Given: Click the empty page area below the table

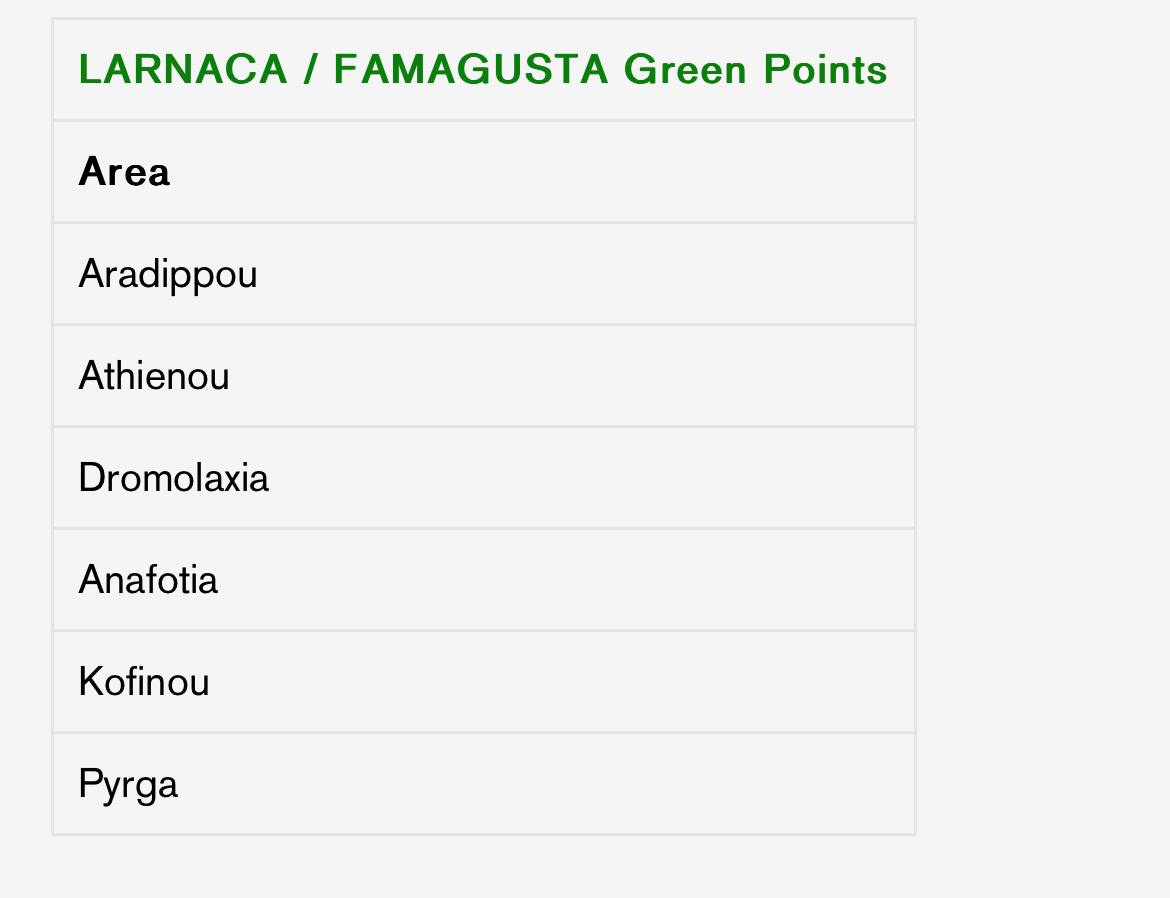Looking at the screenshot, I should point(480,868).
